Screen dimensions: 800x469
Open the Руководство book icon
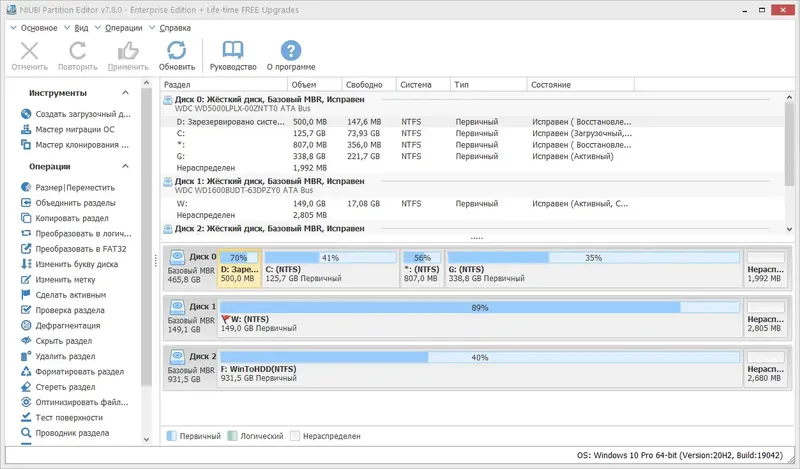[x=233, y=51]
